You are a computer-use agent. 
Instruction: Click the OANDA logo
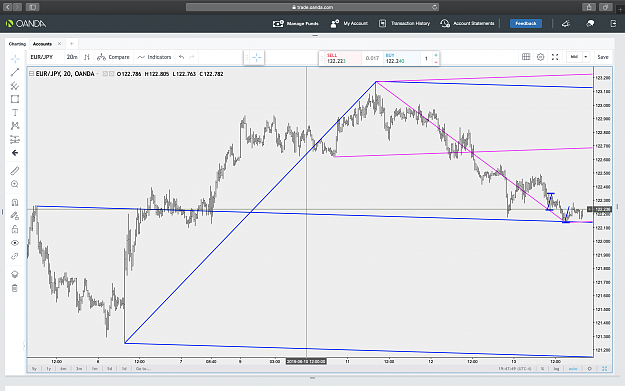26,24
